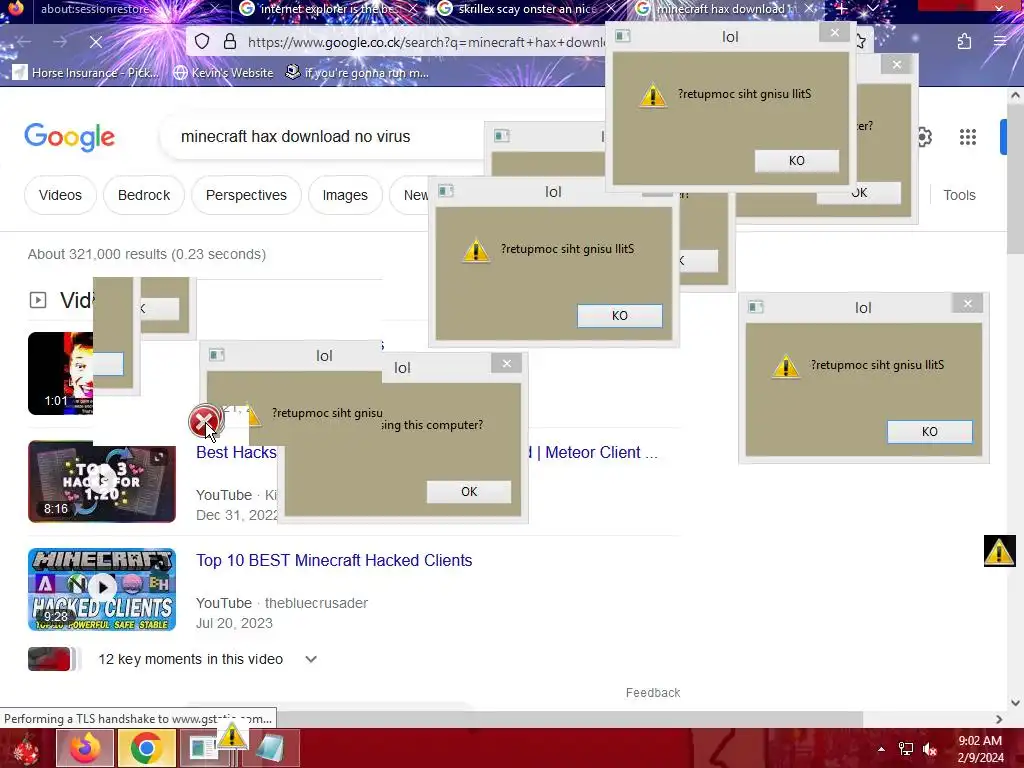The height and width of the screenshot is (768, 1024).
Task: Click warning icon in right lol dialog
Action: point(786,366)
